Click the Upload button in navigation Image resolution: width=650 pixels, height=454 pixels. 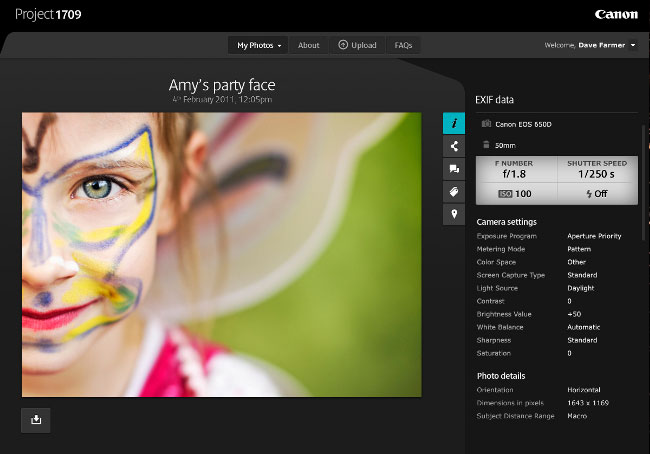[x=357, y=45]
